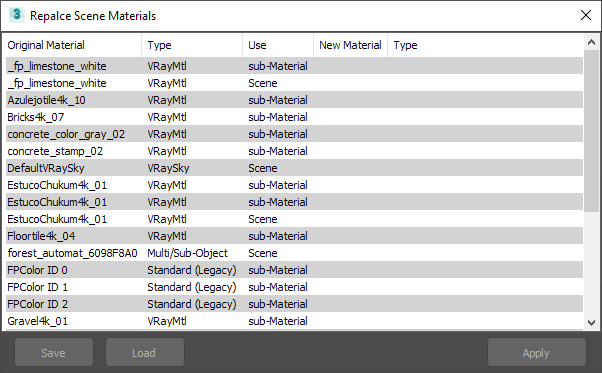Click the New Material column header
The height and width of the screenshot is (373, 602).
(x=351, y=45)
